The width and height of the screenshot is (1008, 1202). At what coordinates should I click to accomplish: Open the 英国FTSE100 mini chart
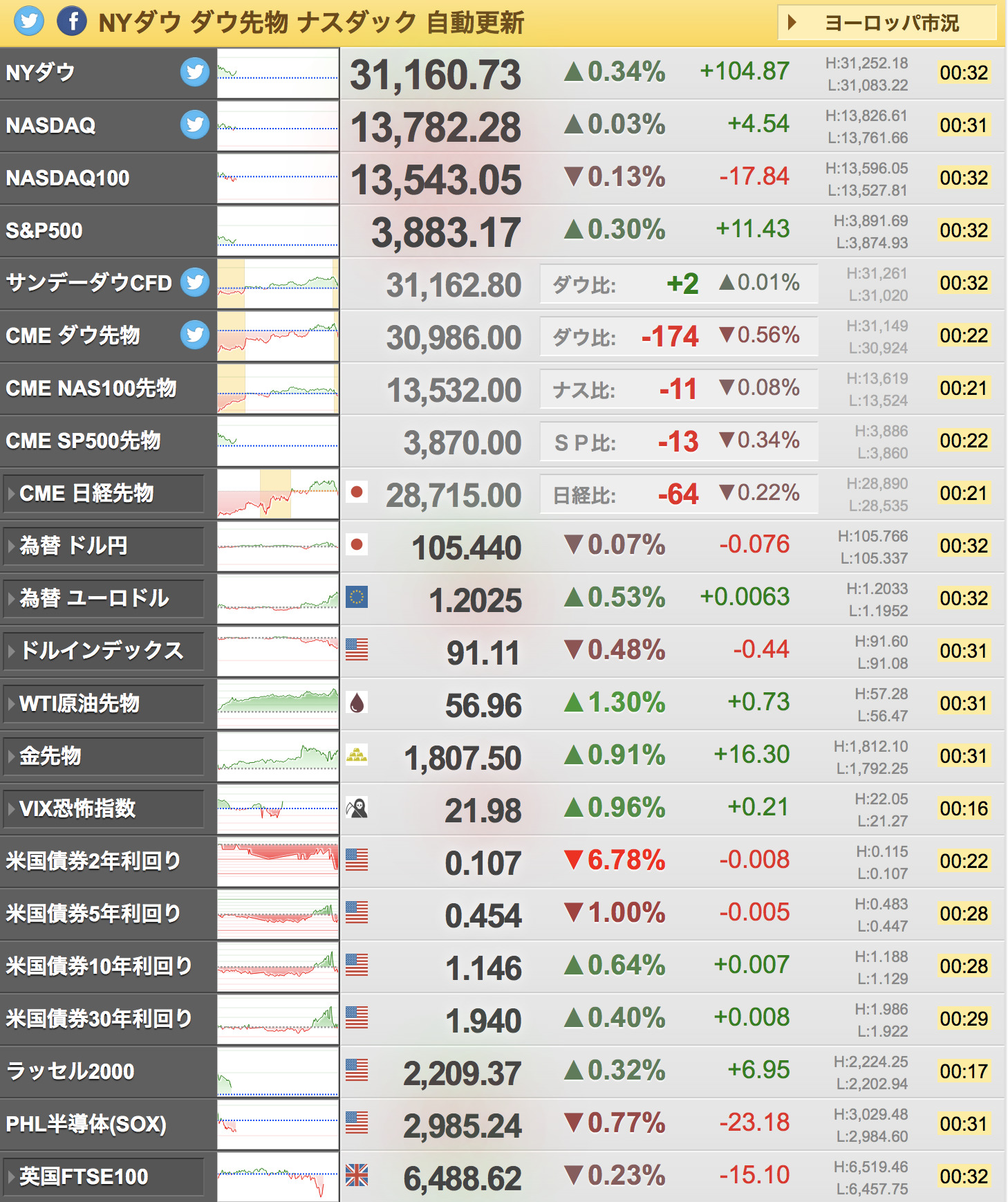click(278, 1177)
